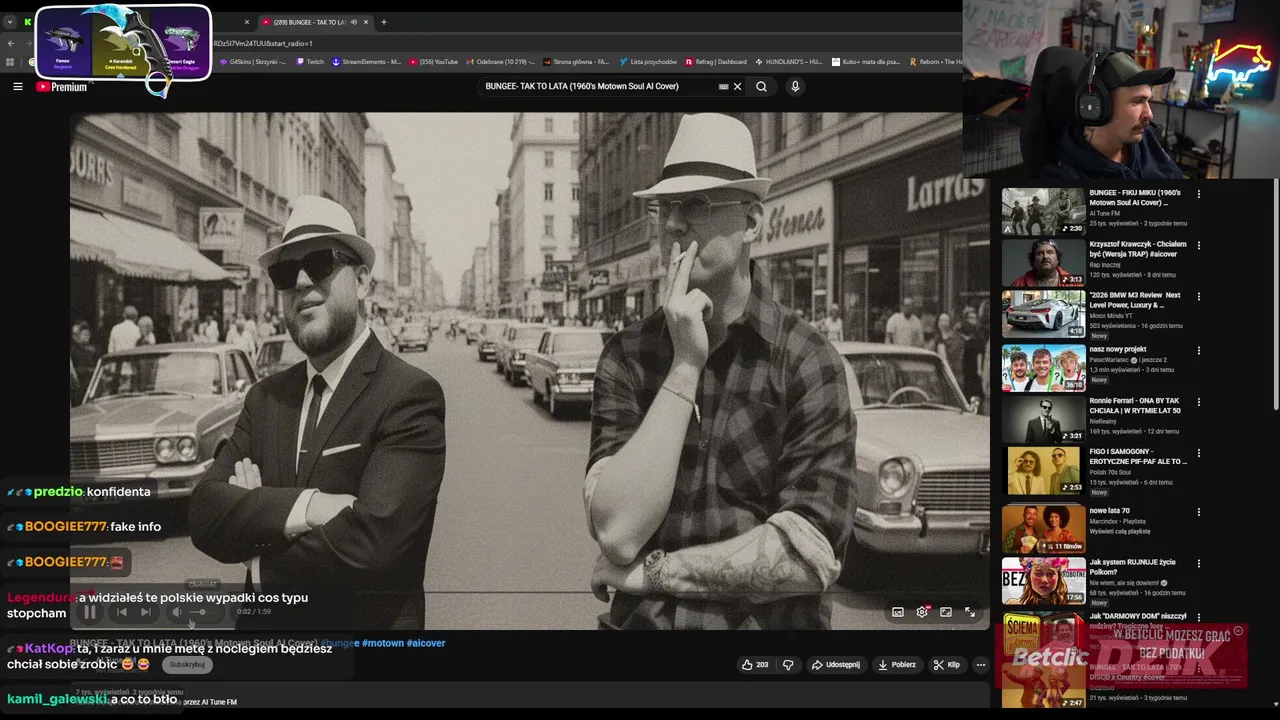Open options for nowe lata 70 playlist
The width and height of the screenshot is (1280, 720).
click(x=1199, y=512)
